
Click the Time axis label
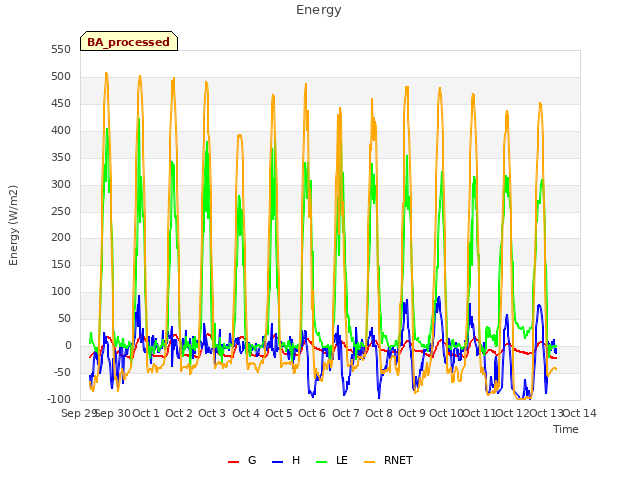click(x=566, y=429)
